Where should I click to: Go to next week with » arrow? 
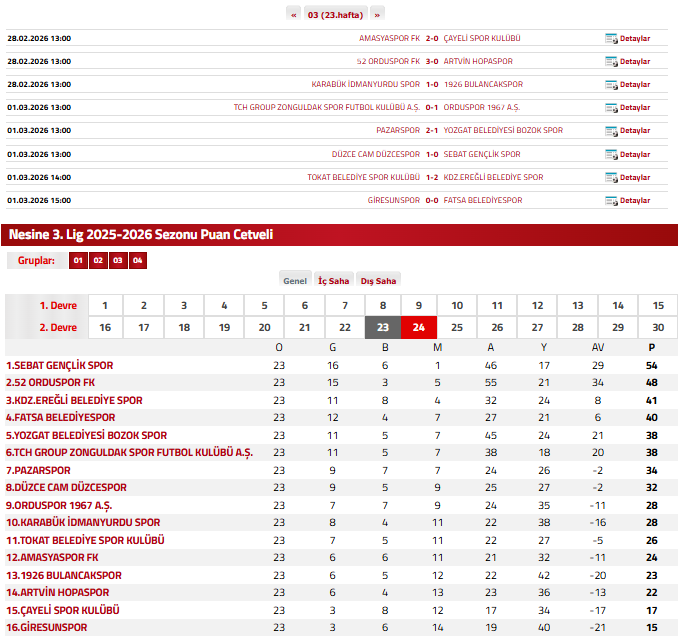tap(377, 15)
